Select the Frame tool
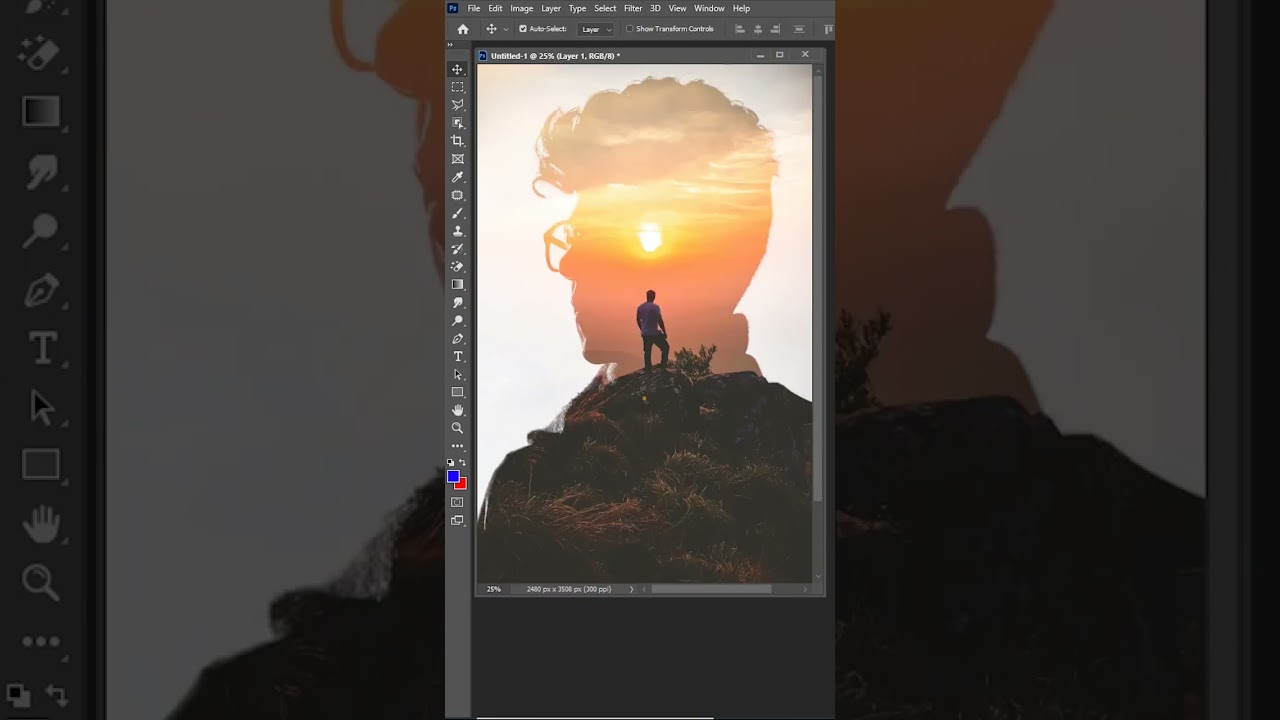 458,159
